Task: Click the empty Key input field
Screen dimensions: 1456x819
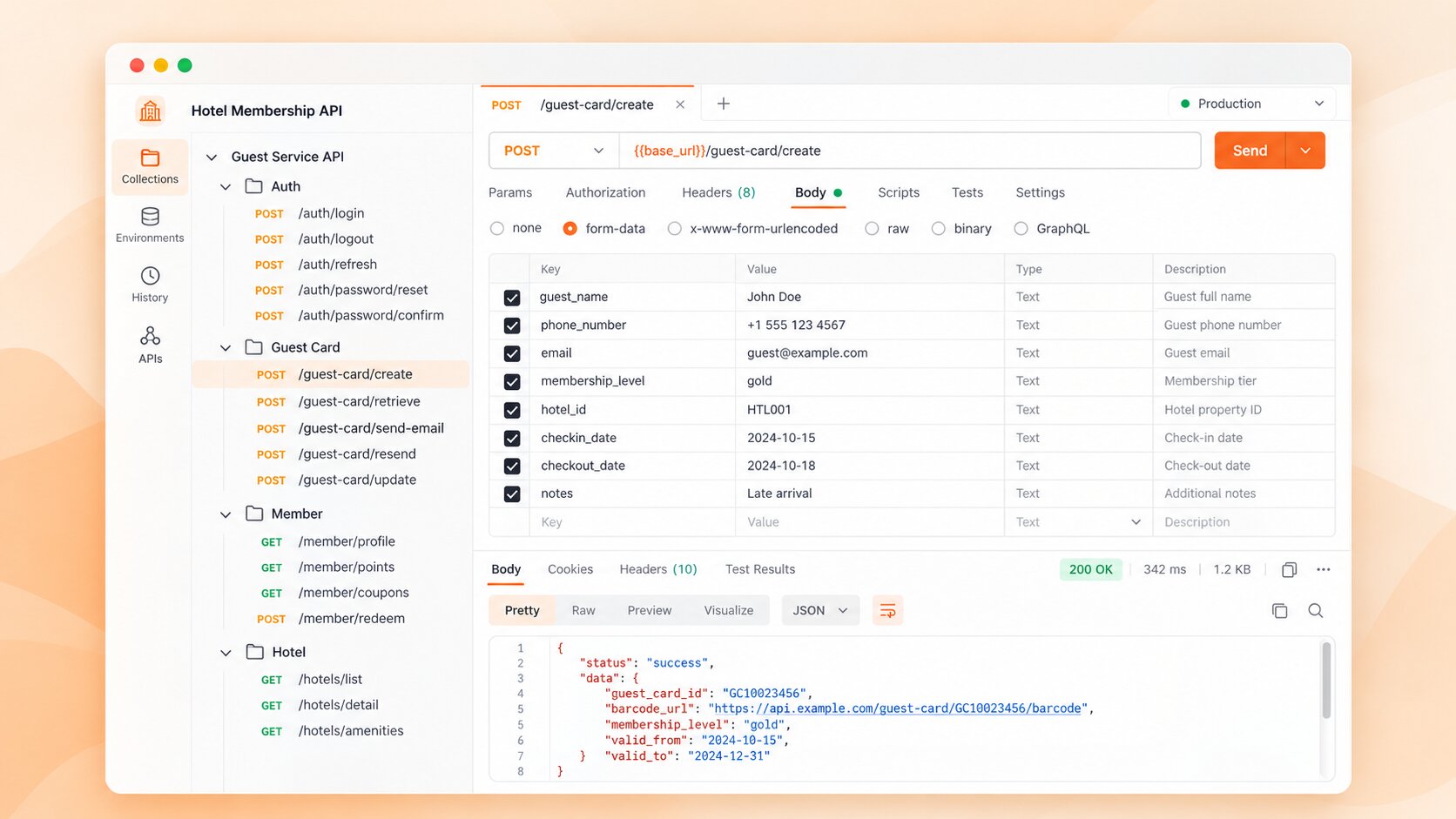Action: pos(632,522)
